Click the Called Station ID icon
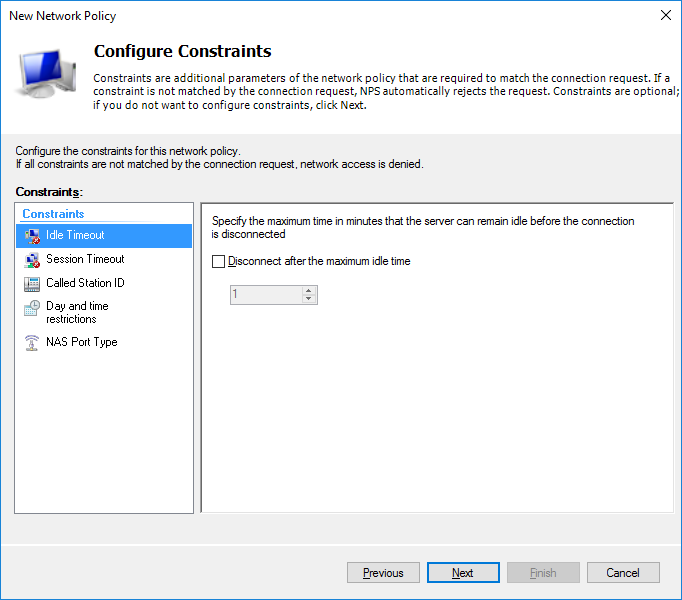Image resolution: width=682 pixels, height=600 pixels. tap(32, 284)
